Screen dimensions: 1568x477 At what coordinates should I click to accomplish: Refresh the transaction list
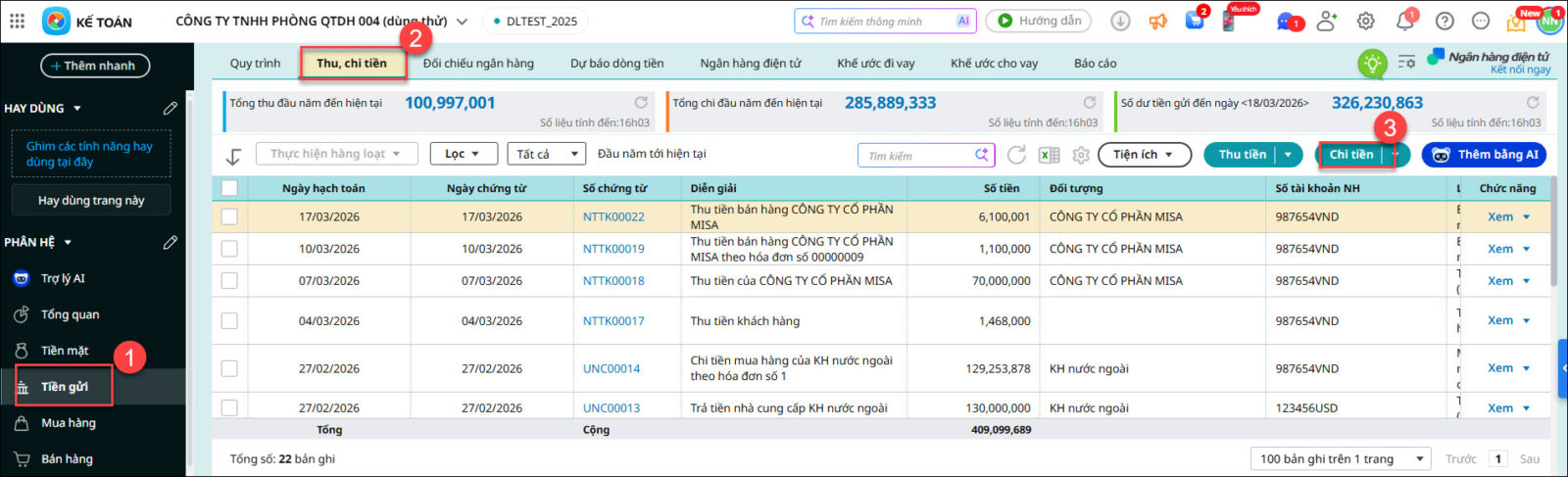tap(1016, 155)
